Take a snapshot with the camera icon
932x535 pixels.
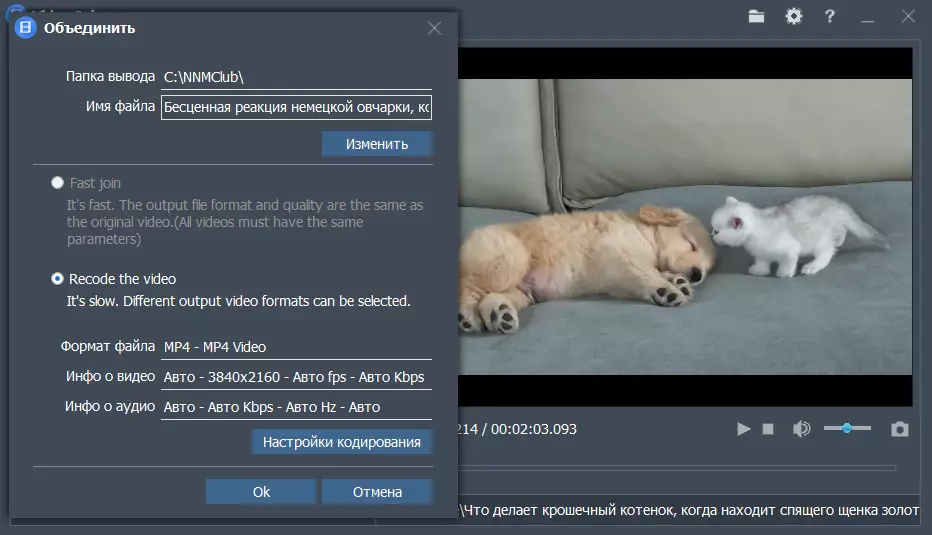tap(899, 429)
